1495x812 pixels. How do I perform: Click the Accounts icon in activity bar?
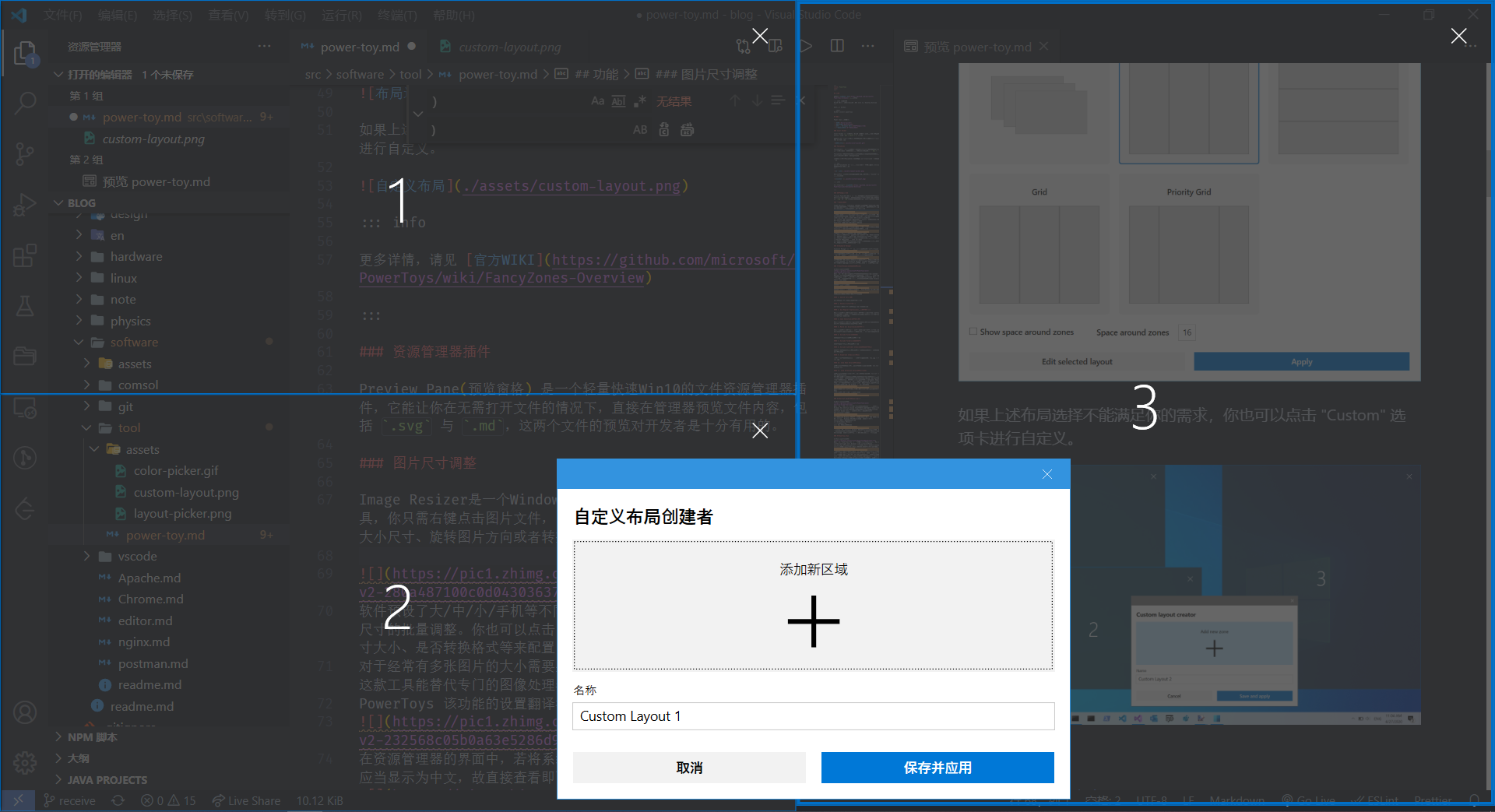[x=25, y=712]
